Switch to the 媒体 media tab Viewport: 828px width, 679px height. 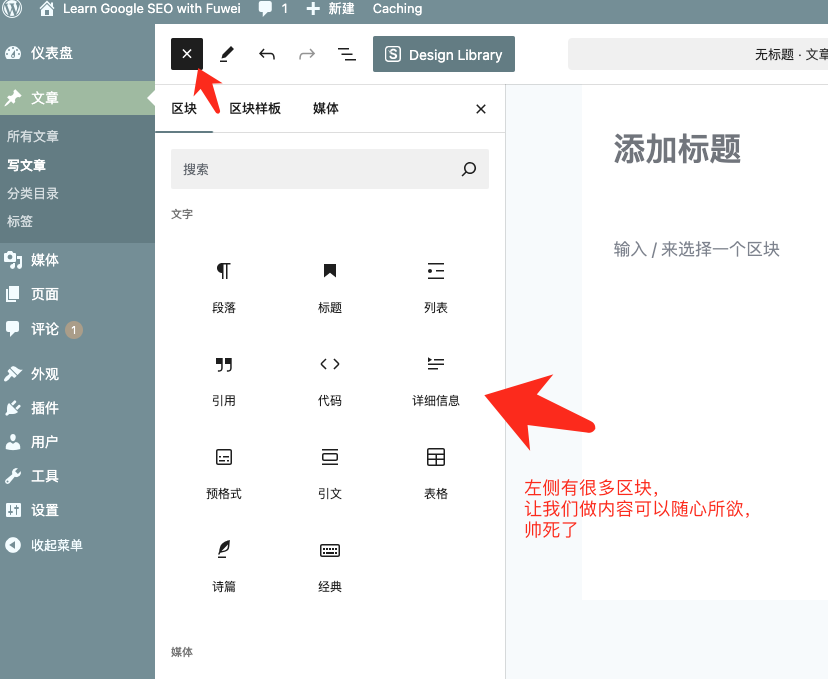pos(326,108)
